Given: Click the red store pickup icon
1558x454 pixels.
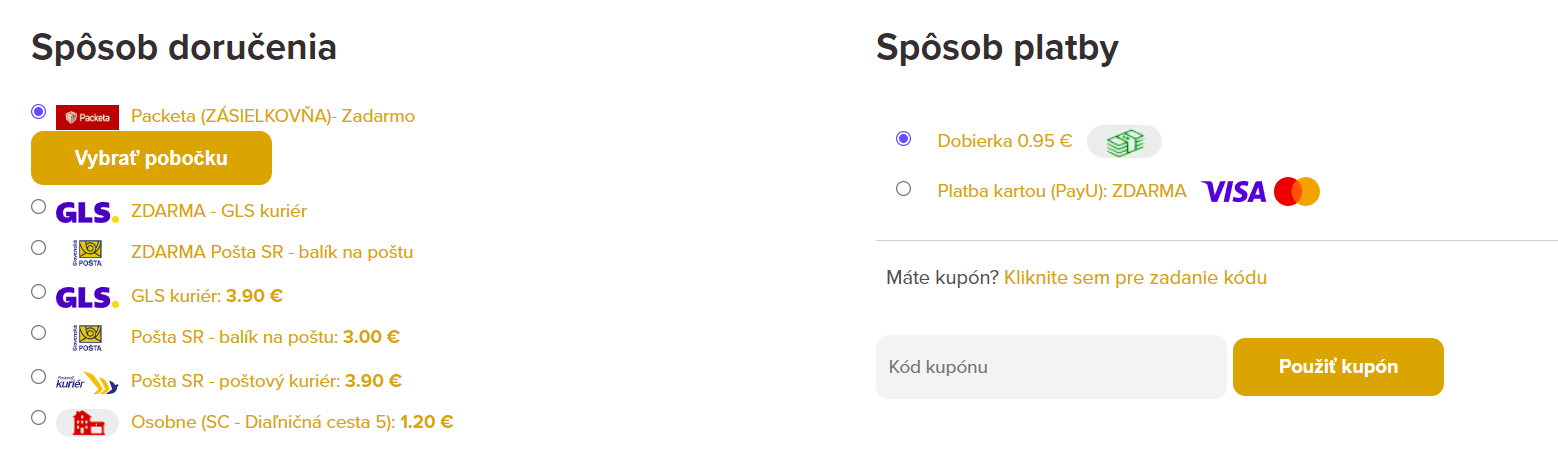Looking at the screenshot, I should 88,423.
